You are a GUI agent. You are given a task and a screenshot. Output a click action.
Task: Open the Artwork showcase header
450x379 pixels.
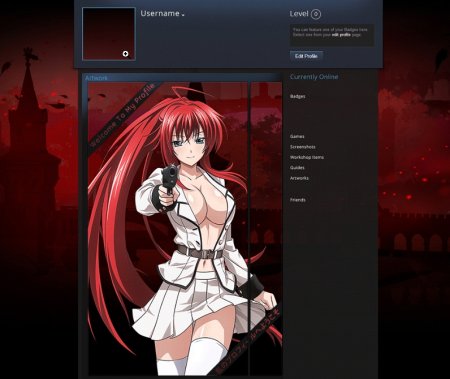pos(96,78)
